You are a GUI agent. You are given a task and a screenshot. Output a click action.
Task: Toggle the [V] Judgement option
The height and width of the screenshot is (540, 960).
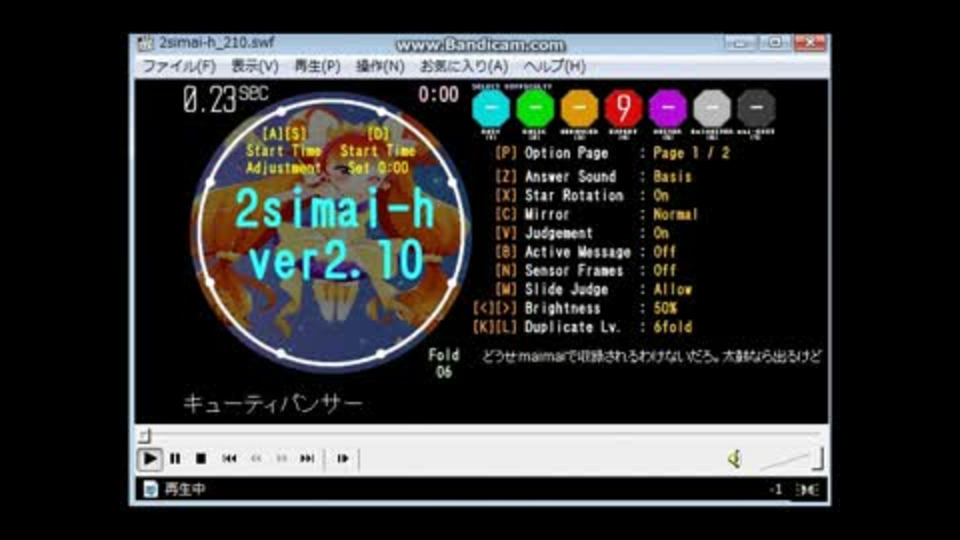click(582, 233)
